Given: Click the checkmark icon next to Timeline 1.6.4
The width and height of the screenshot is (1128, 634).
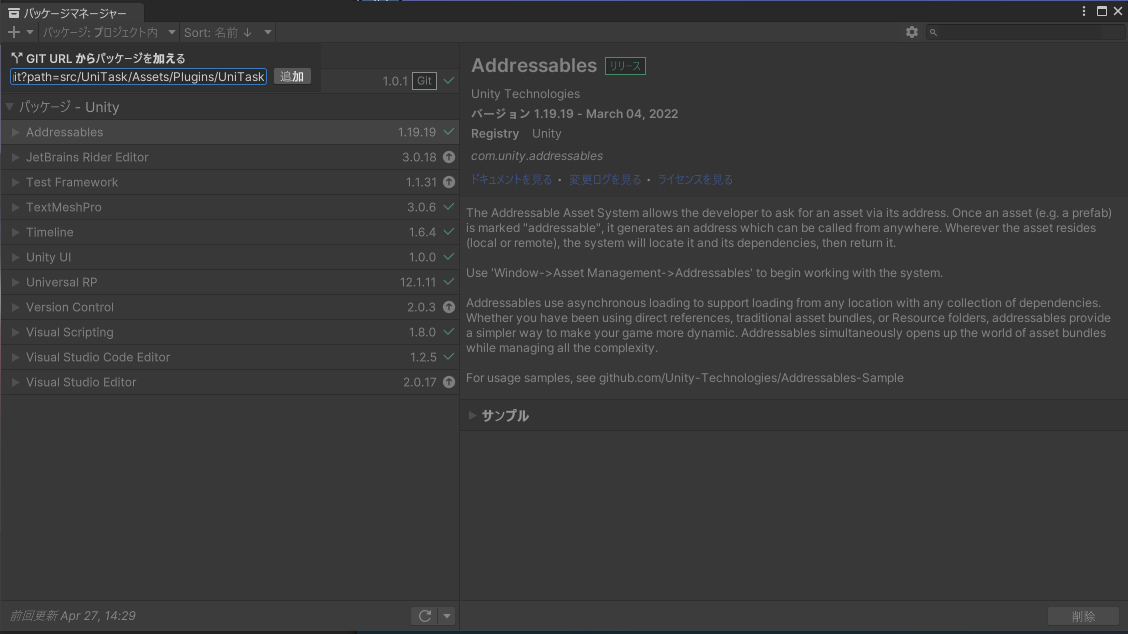Looking at the screenshot, I should [x=448, y=231].
